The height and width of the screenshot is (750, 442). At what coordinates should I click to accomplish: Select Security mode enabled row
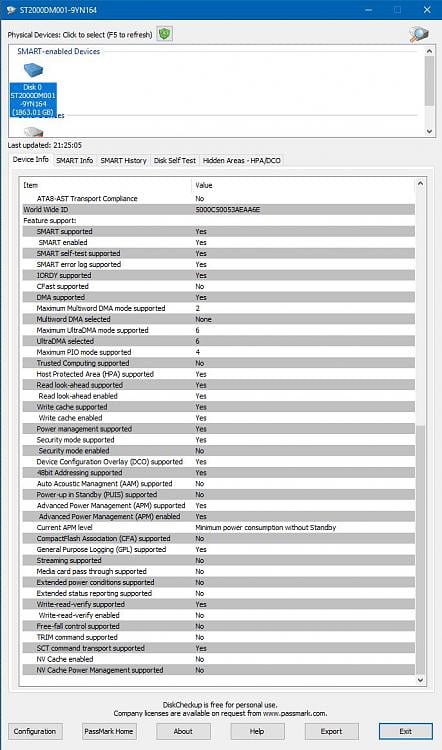218,451
